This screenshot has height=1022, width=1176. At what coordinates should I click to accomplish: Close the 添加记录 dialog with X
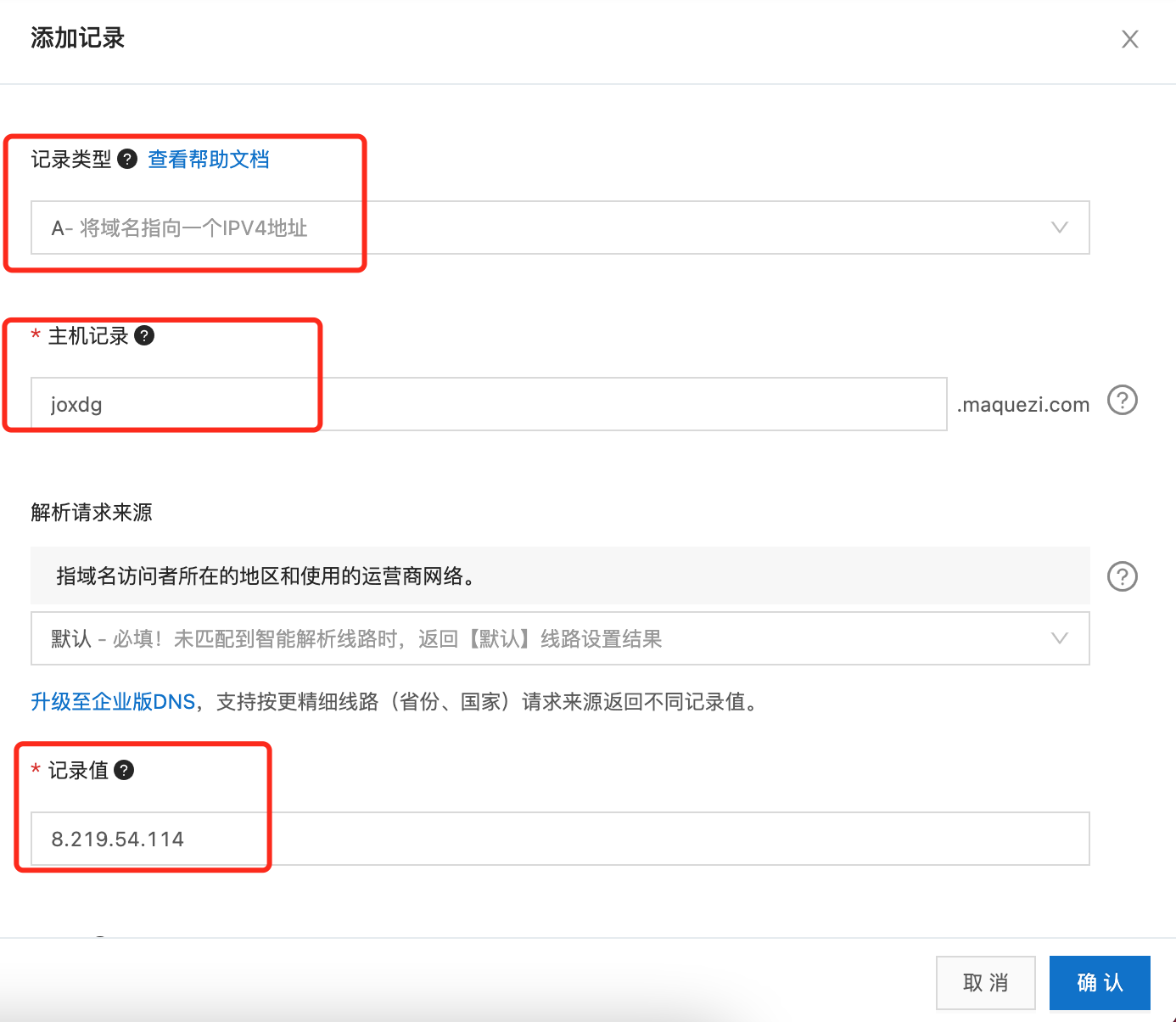pos(1129,39)
